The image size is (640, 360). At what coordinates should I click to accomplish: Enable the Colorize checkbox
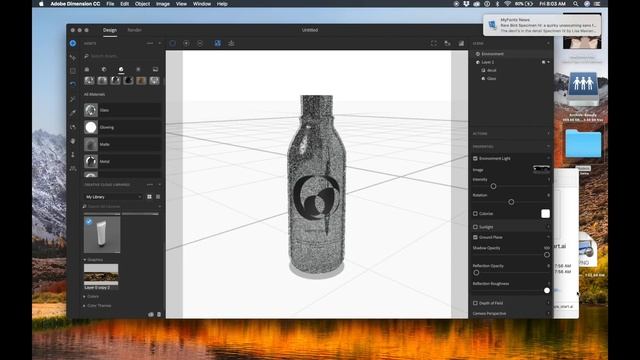click(x=475, y=213)
